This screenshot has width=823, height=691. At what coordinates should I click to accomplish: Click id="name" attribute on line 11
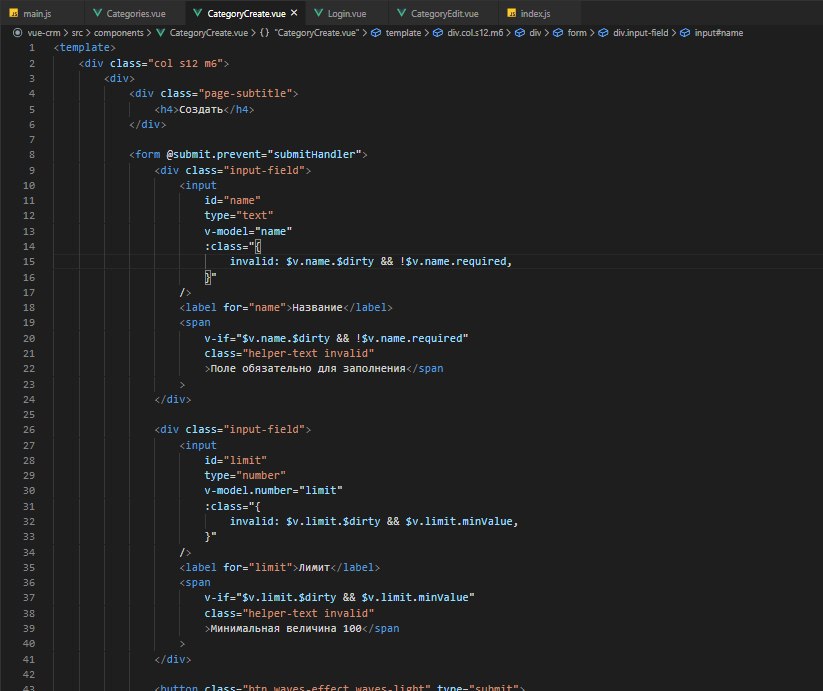[233, 200]
